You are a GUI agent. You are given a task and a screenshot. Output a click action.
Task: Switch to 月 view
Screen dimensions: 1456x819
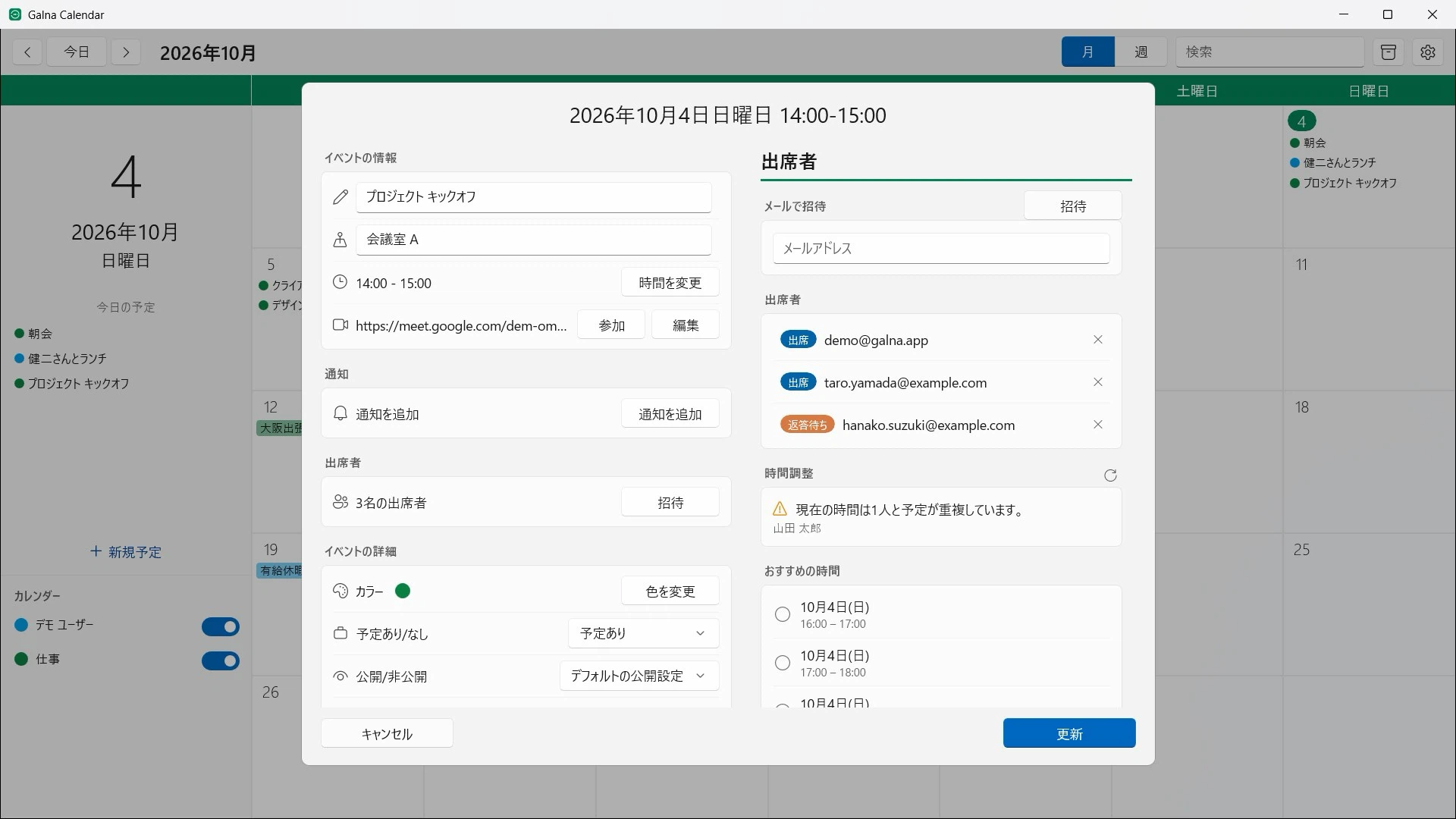(1087, 52)
